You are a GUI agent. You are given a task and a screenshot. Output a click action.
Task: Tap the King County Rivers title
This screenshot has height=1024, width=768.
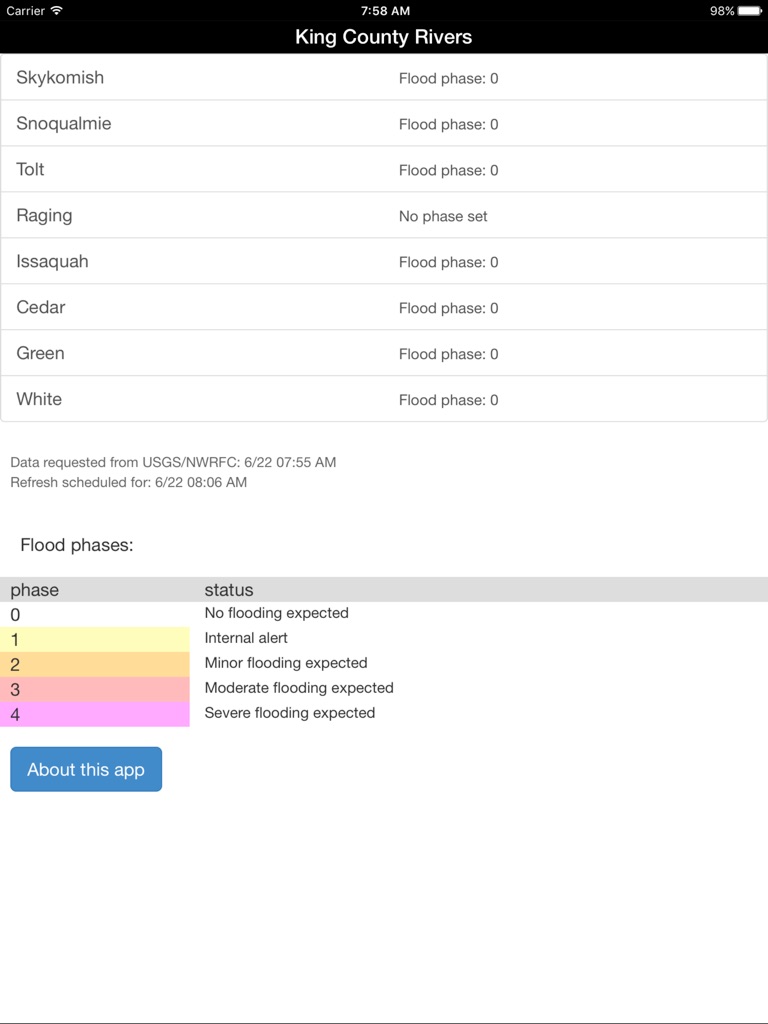coord(384,37)
